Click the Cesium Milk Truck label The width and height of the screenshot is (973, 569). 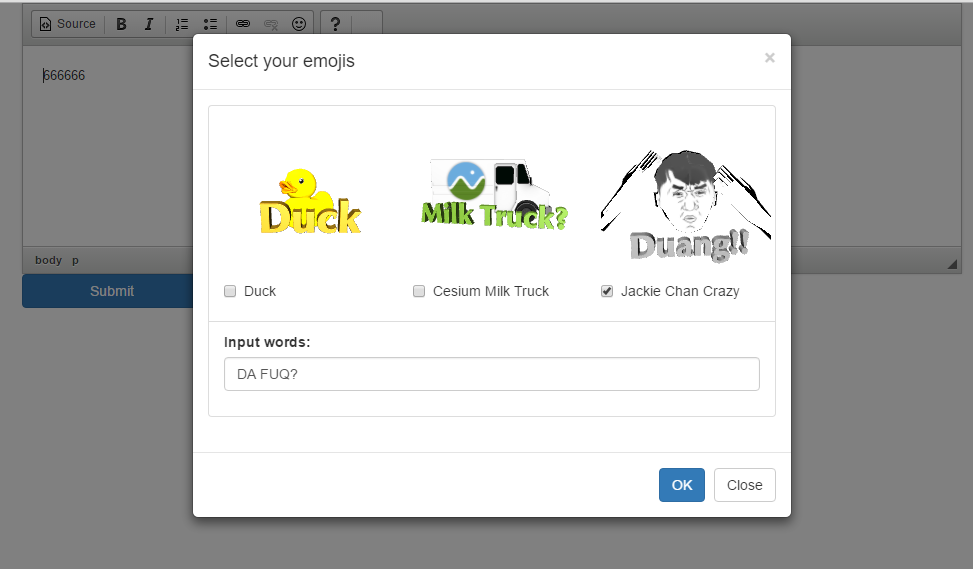coord(491,291)
